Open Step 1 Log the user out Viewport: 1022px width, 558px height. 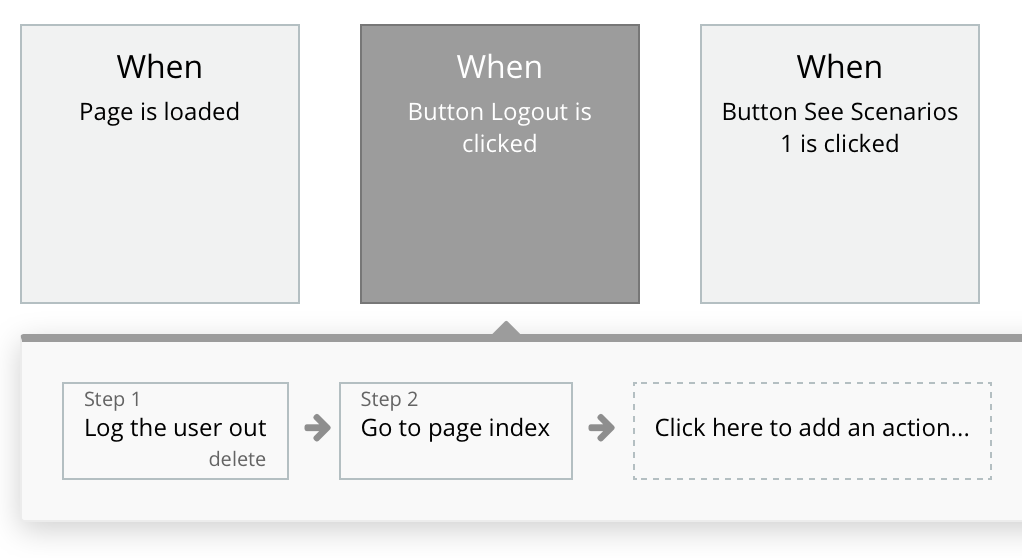coord(175,429)
